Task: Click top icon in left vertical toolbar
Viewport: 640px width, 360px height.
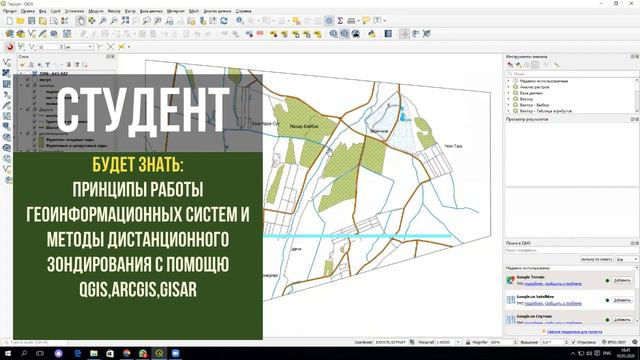Action: point(7,62)
